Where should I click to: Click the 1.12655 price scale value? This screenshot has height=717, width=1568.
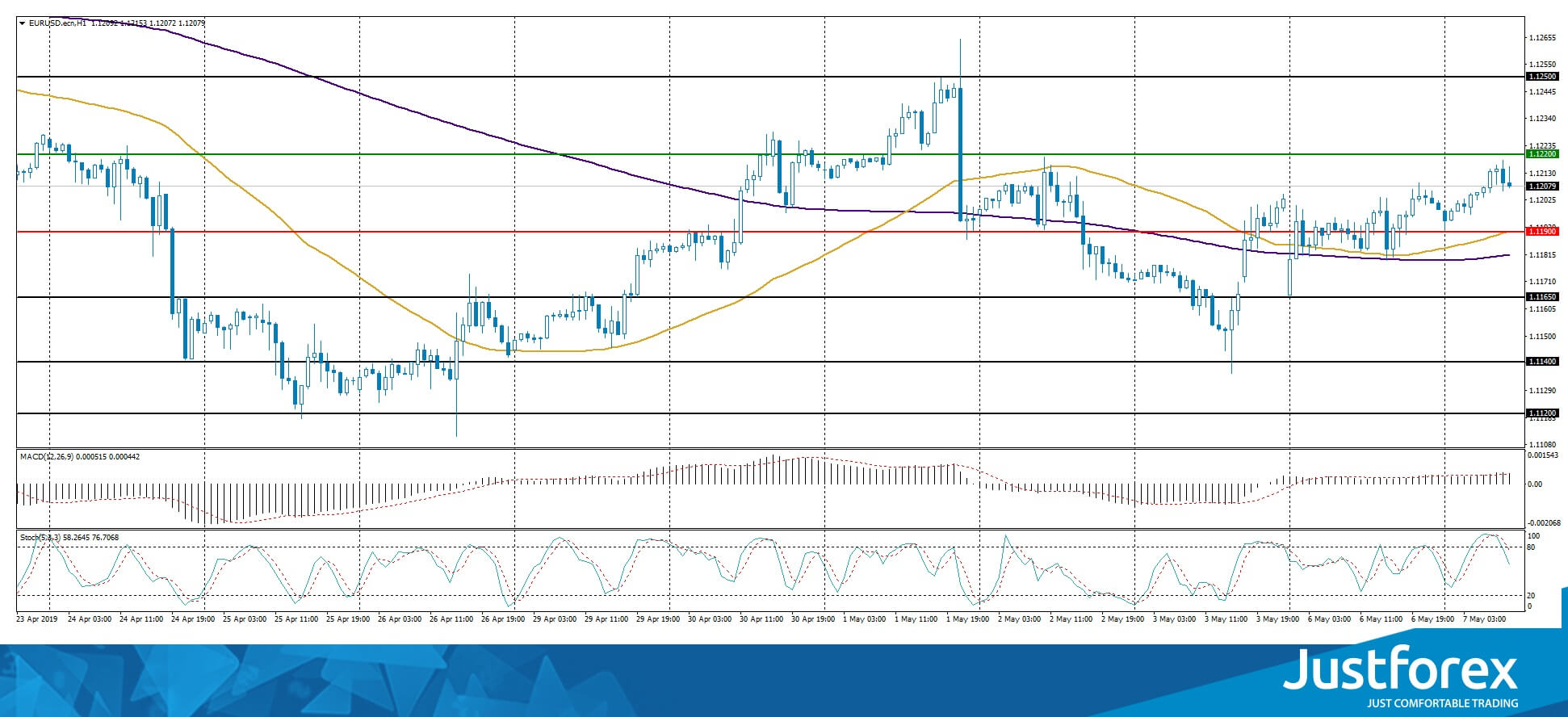tap(1543, 38)
